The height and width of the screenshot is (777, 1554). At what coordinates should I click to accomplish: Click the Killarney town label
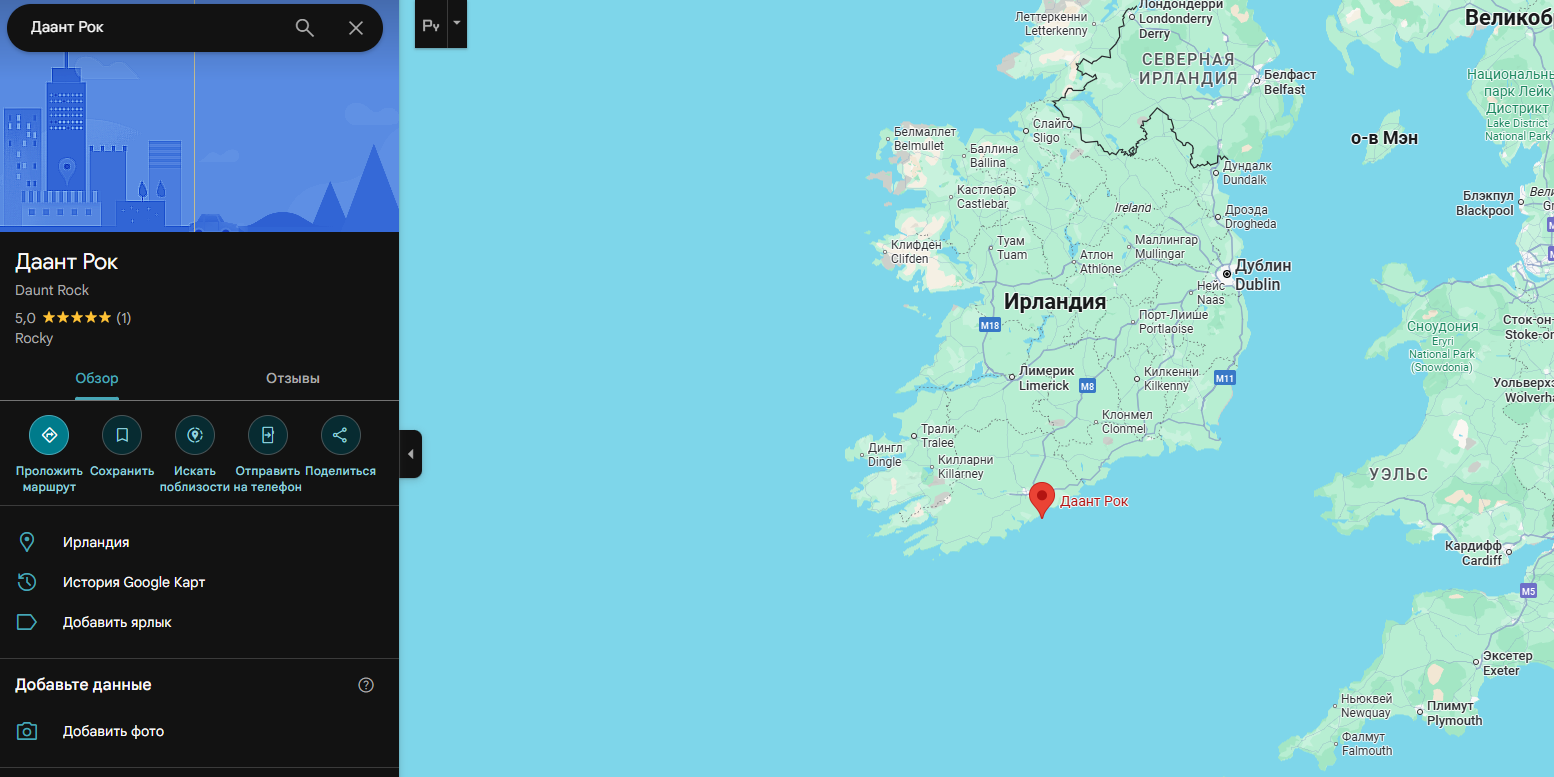[x=965, y=467]
